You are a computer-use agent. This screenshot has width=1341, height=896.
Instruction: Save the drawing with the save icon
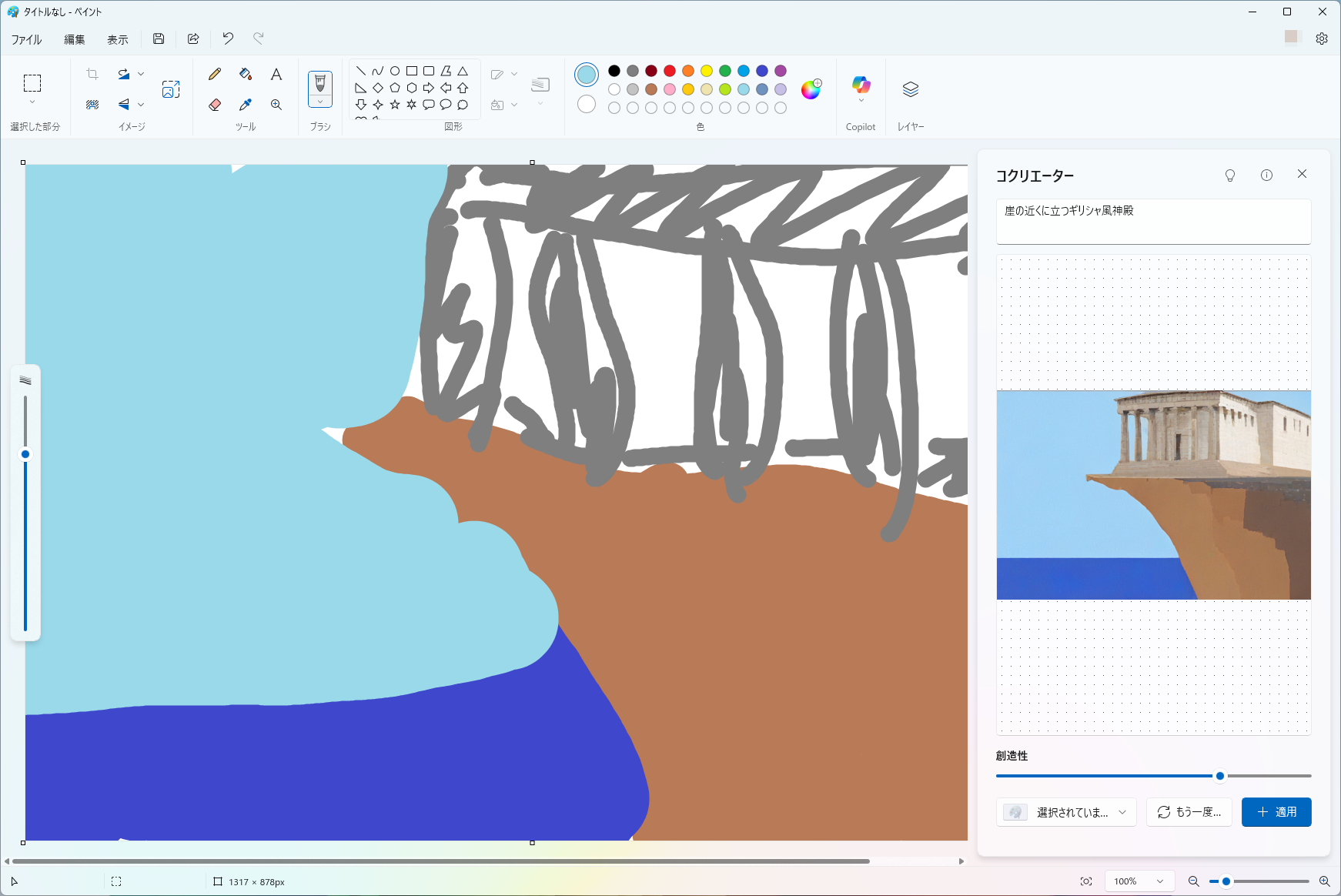pyautogui.click(x=159, y=39)
